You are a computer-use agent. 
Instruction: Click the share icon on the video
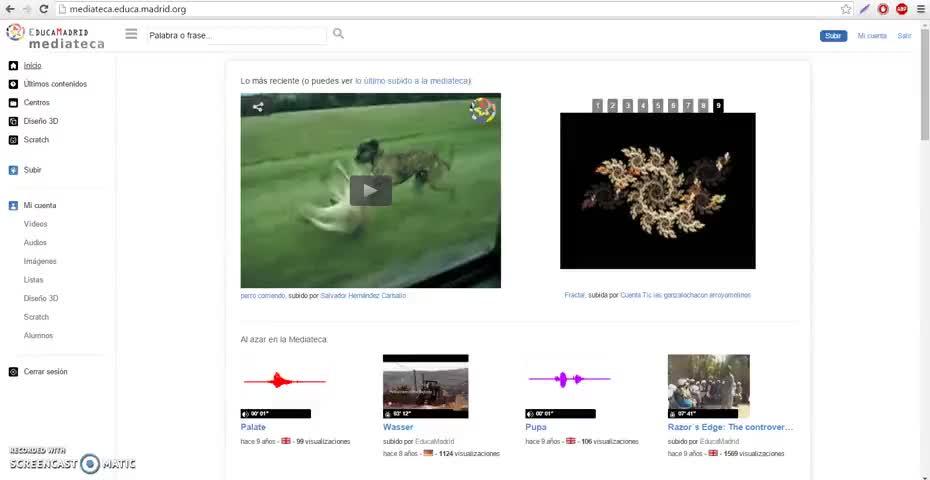tap(258, 107)
